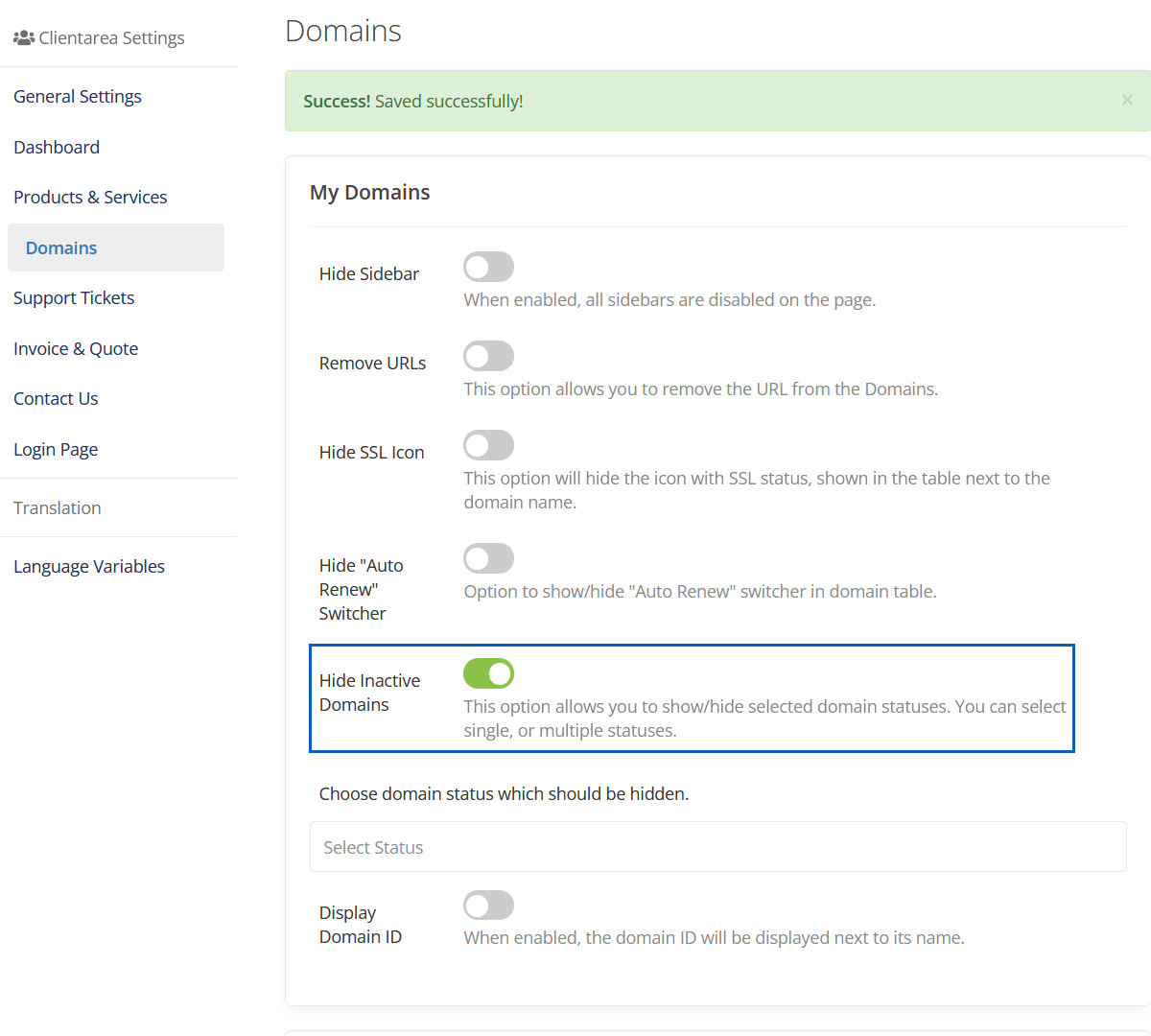Image resolution: width=1151 pixels, height=1036 pixels.
Task: Go to Login Page settings
Action: point(56,449)
